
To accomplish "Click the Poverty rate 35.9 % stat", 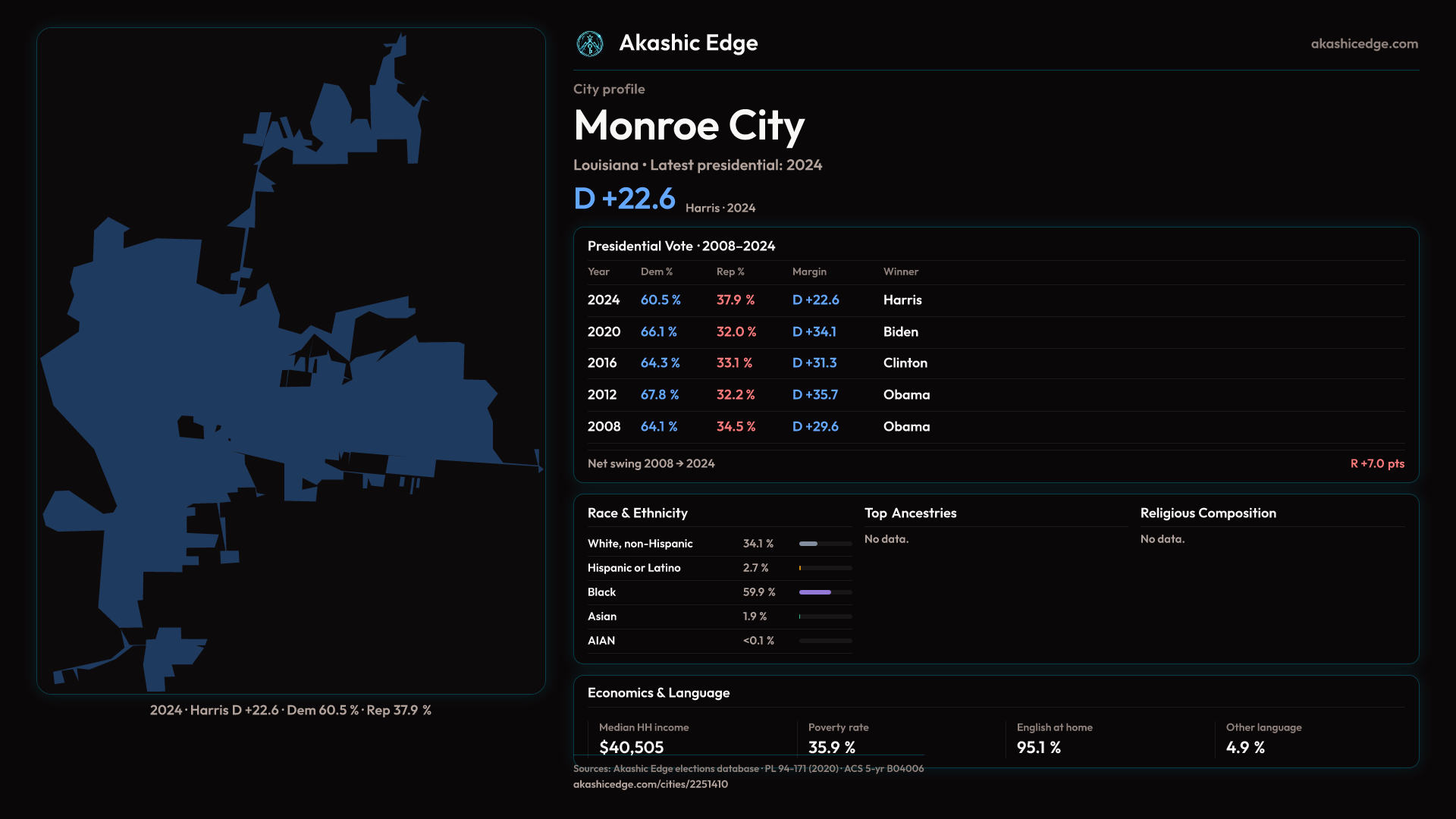I will point(831,747).
